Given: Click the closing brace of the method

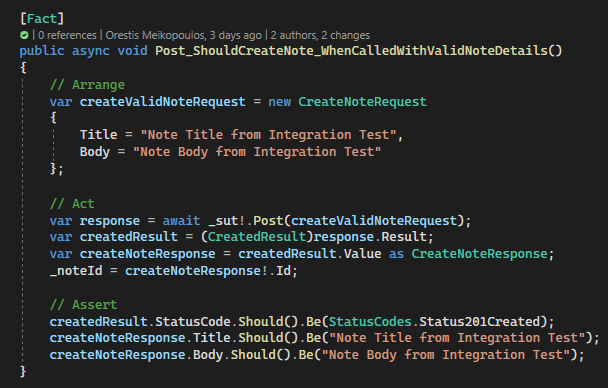Looking at the screenshot, I should (x=23, y=371).
